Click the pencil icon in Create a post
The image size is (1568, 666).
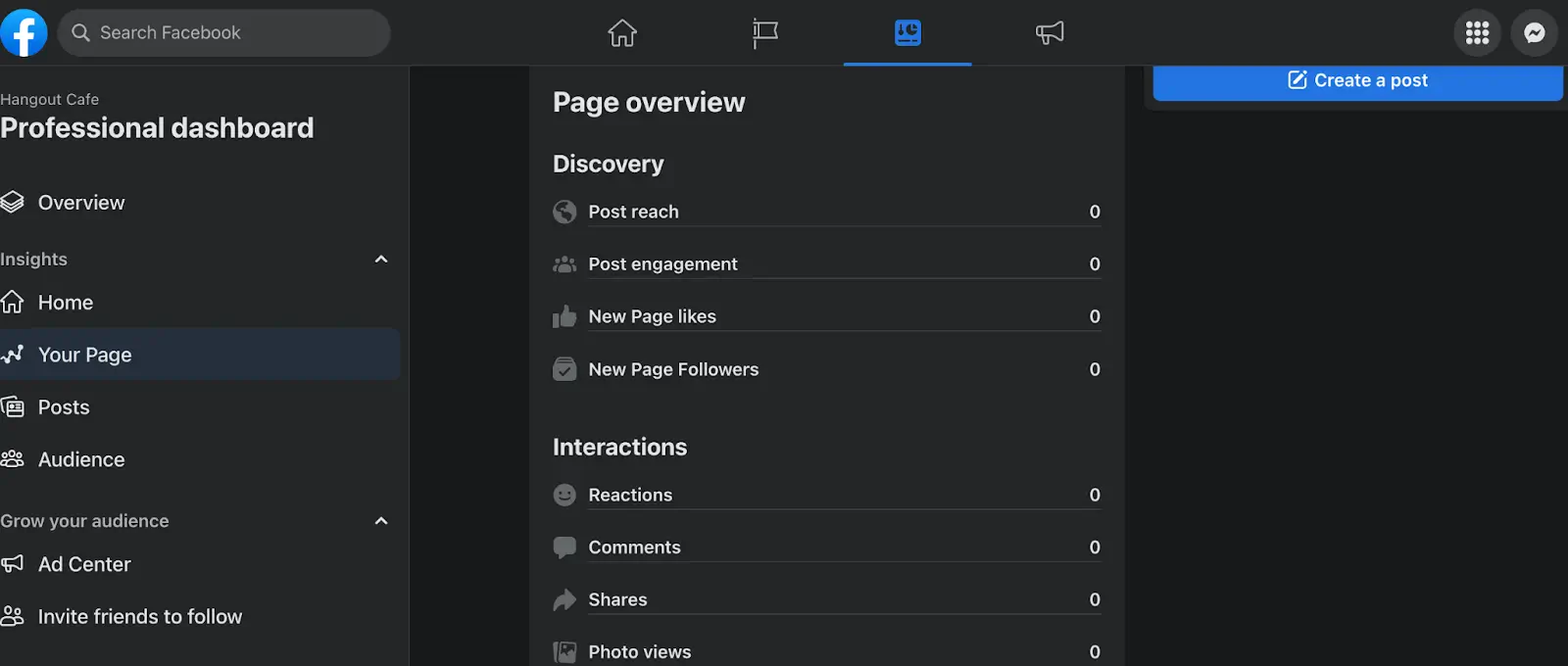pyautogui.click(x=1297, y=80)
